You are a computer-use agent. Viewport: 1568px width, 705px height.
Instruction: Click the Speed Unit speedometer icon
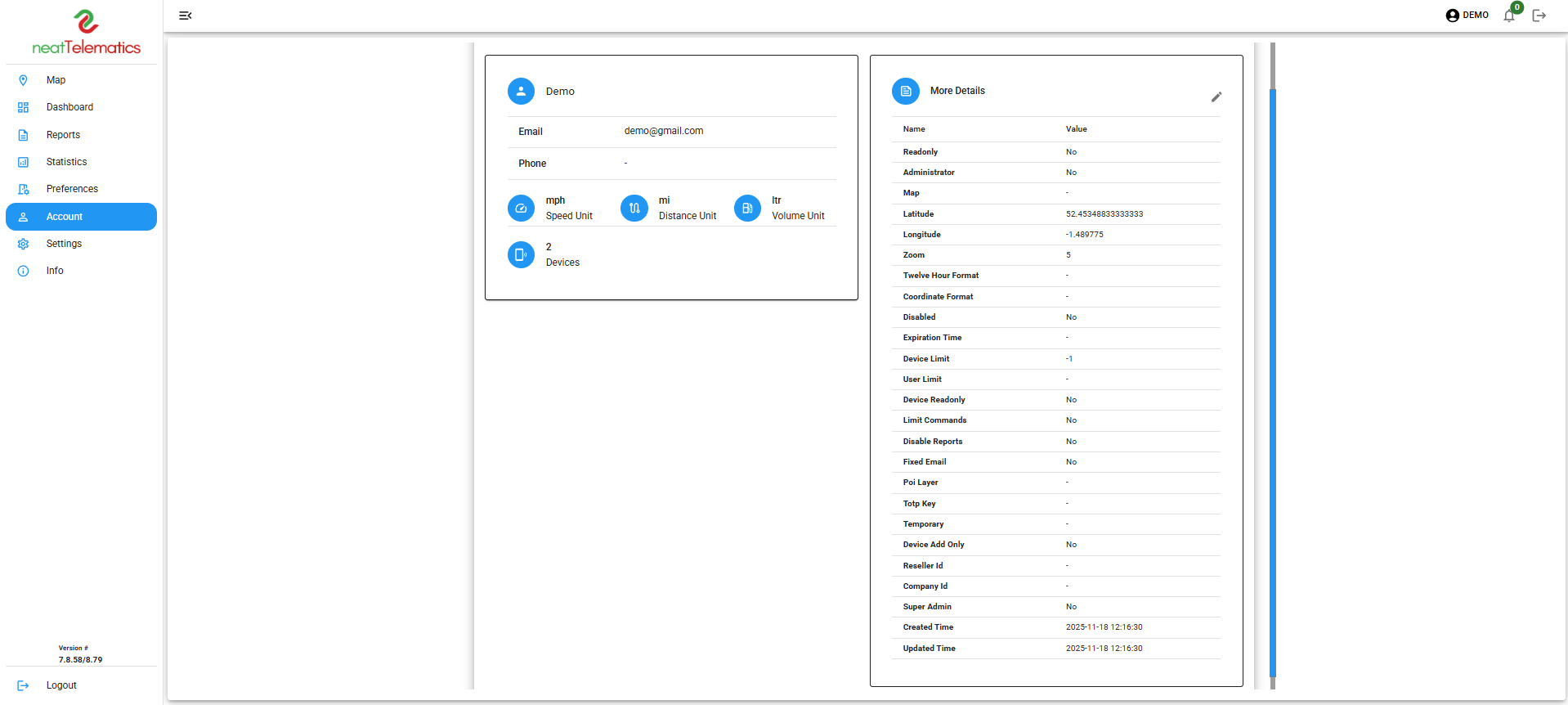(x=521, y=209)
